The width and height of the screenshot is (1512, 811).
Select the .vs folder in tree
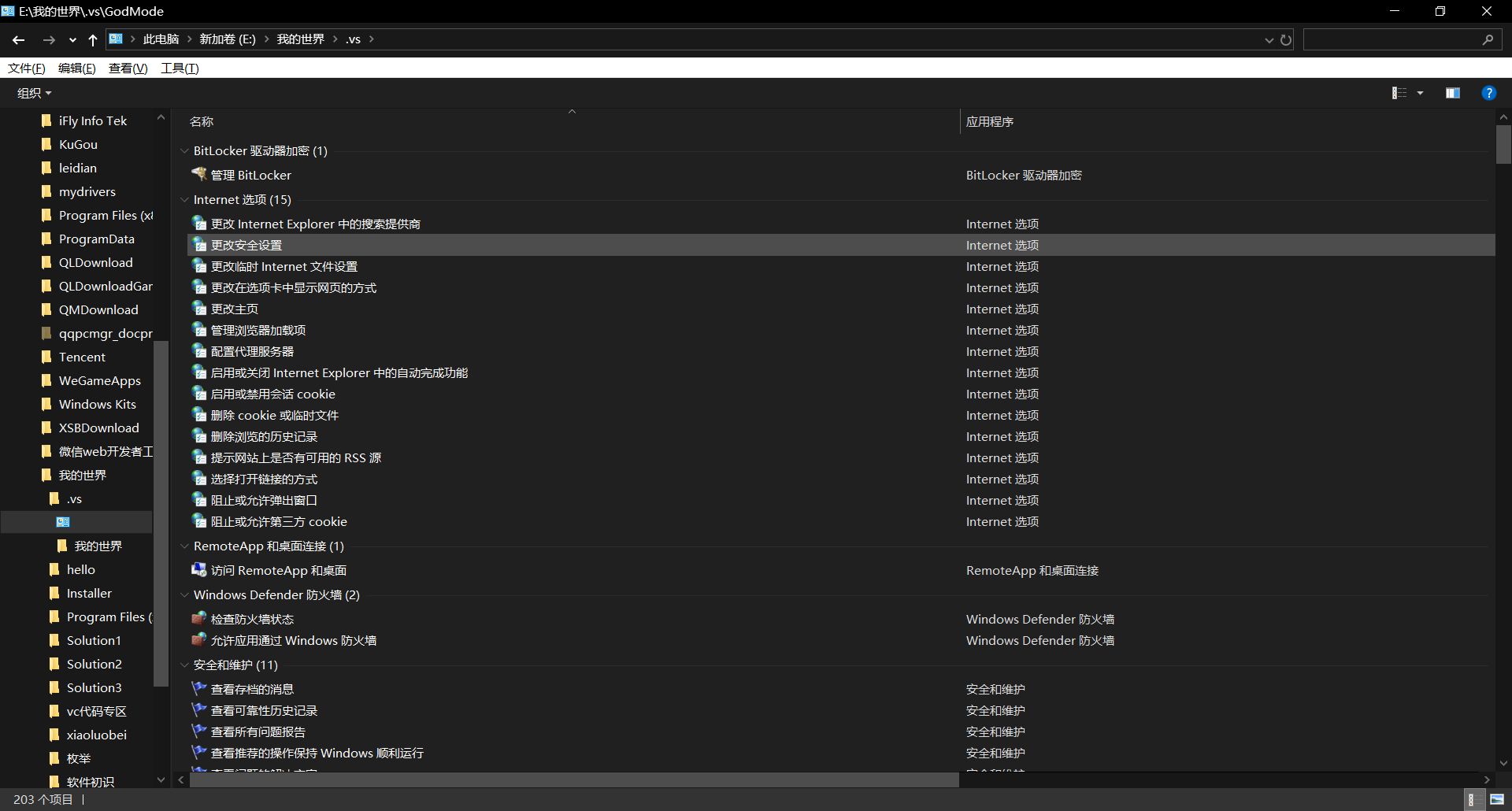(74, 499)
